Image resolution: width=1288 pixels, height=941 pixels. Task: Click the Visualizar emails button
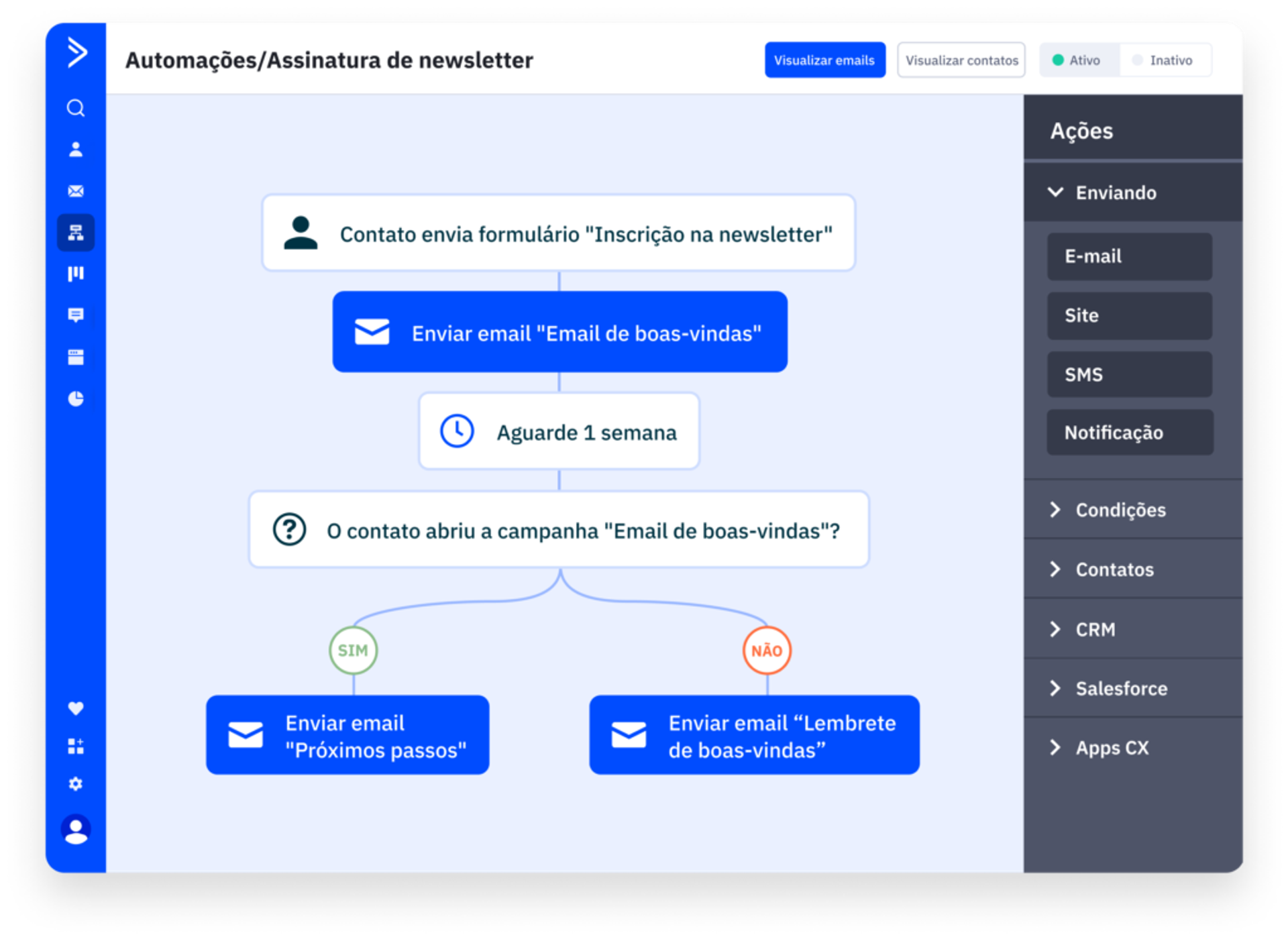click(x=824, y=60)
